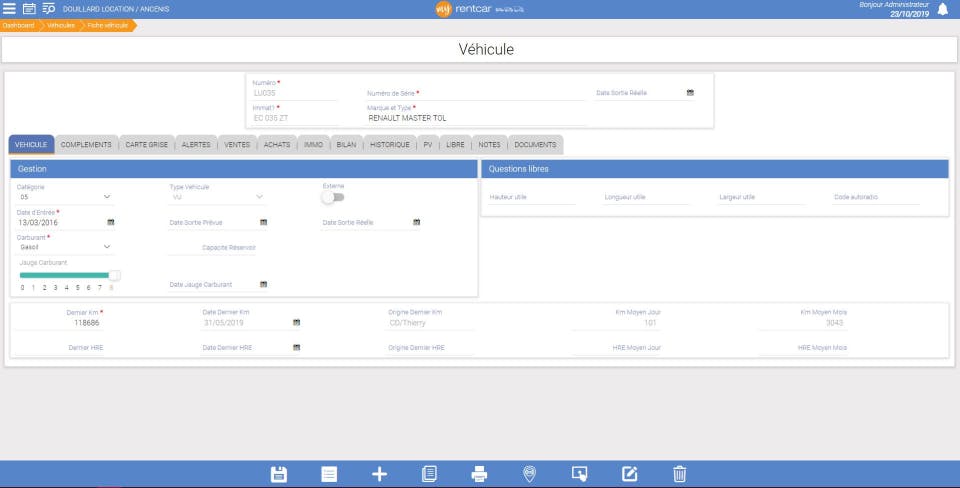Click the edit pencil icon

(629, 474)
